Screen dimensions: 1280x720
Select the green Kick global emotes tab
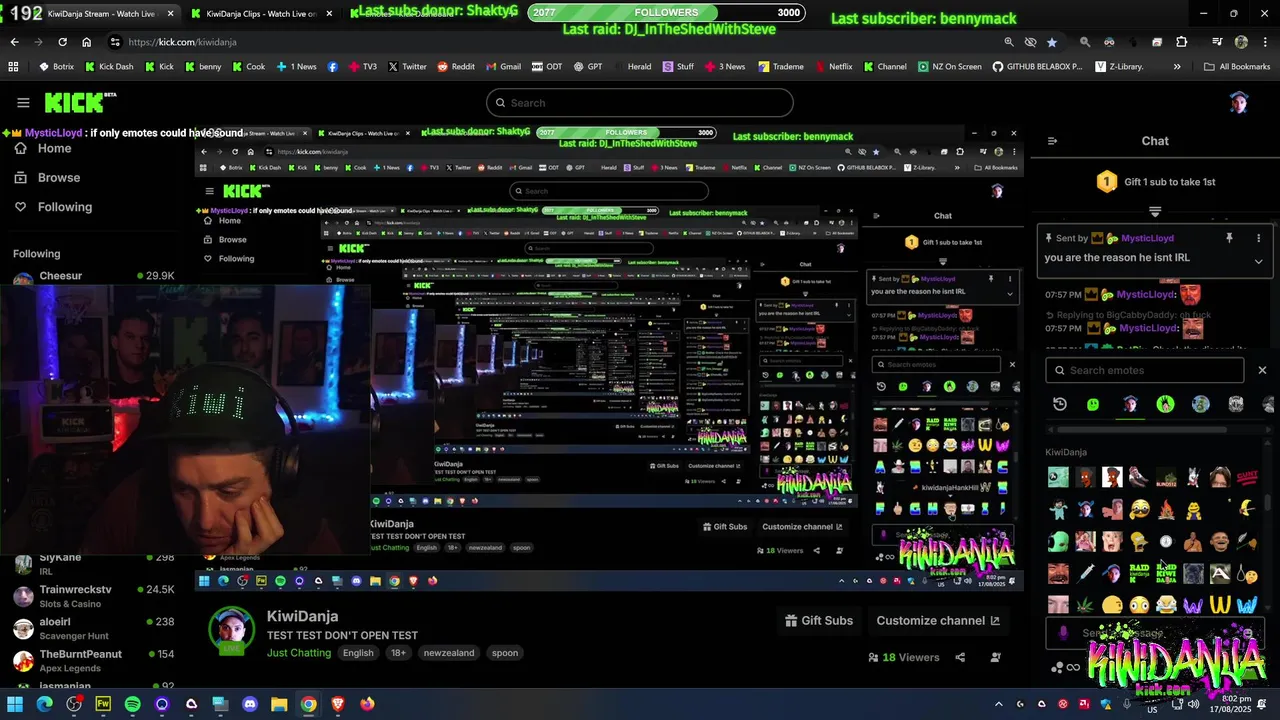tap(1093, 404)
